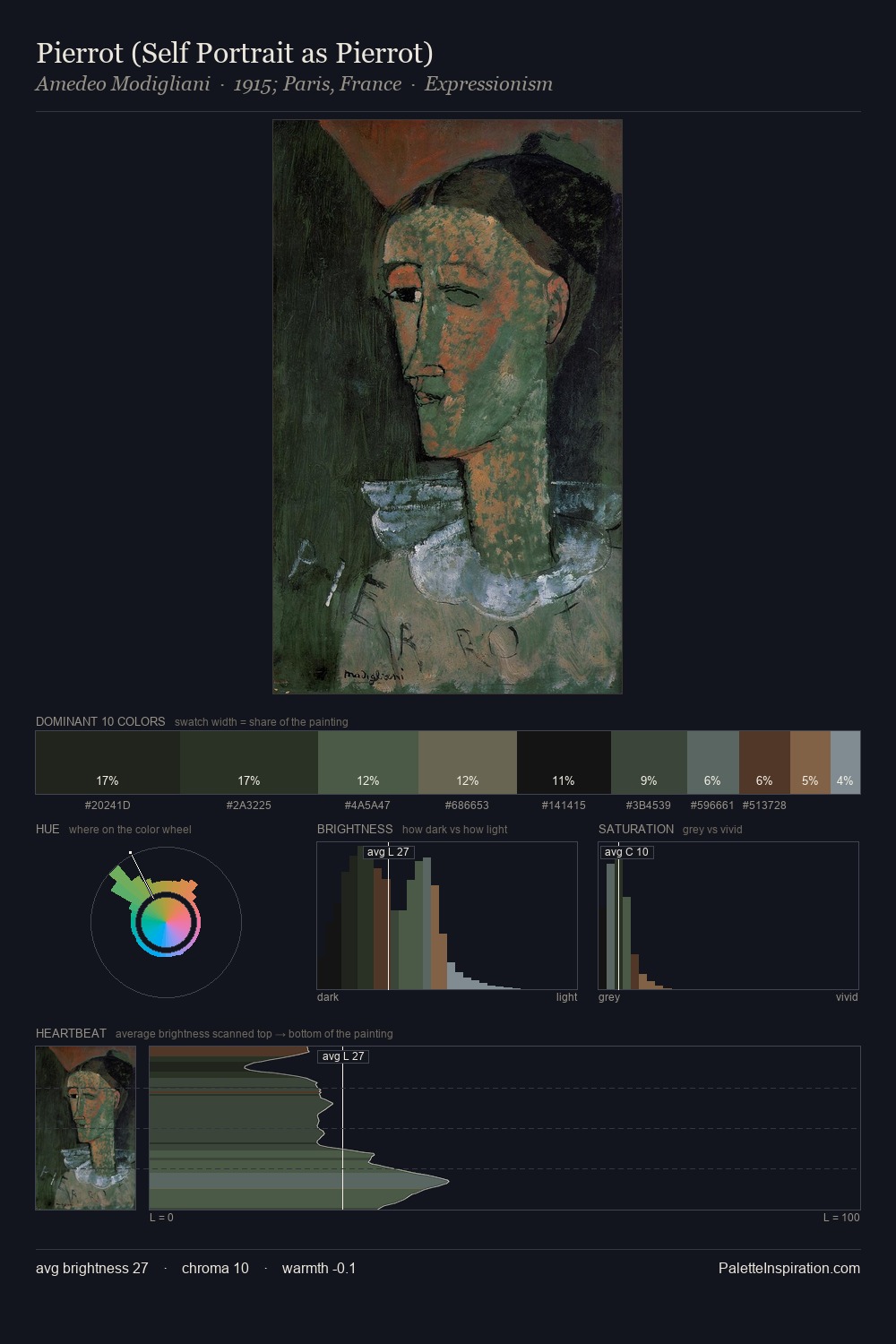Click the 'avg L 27' brightness label
This screenshot has height=1344, width=896.
(x=388, y=852)
